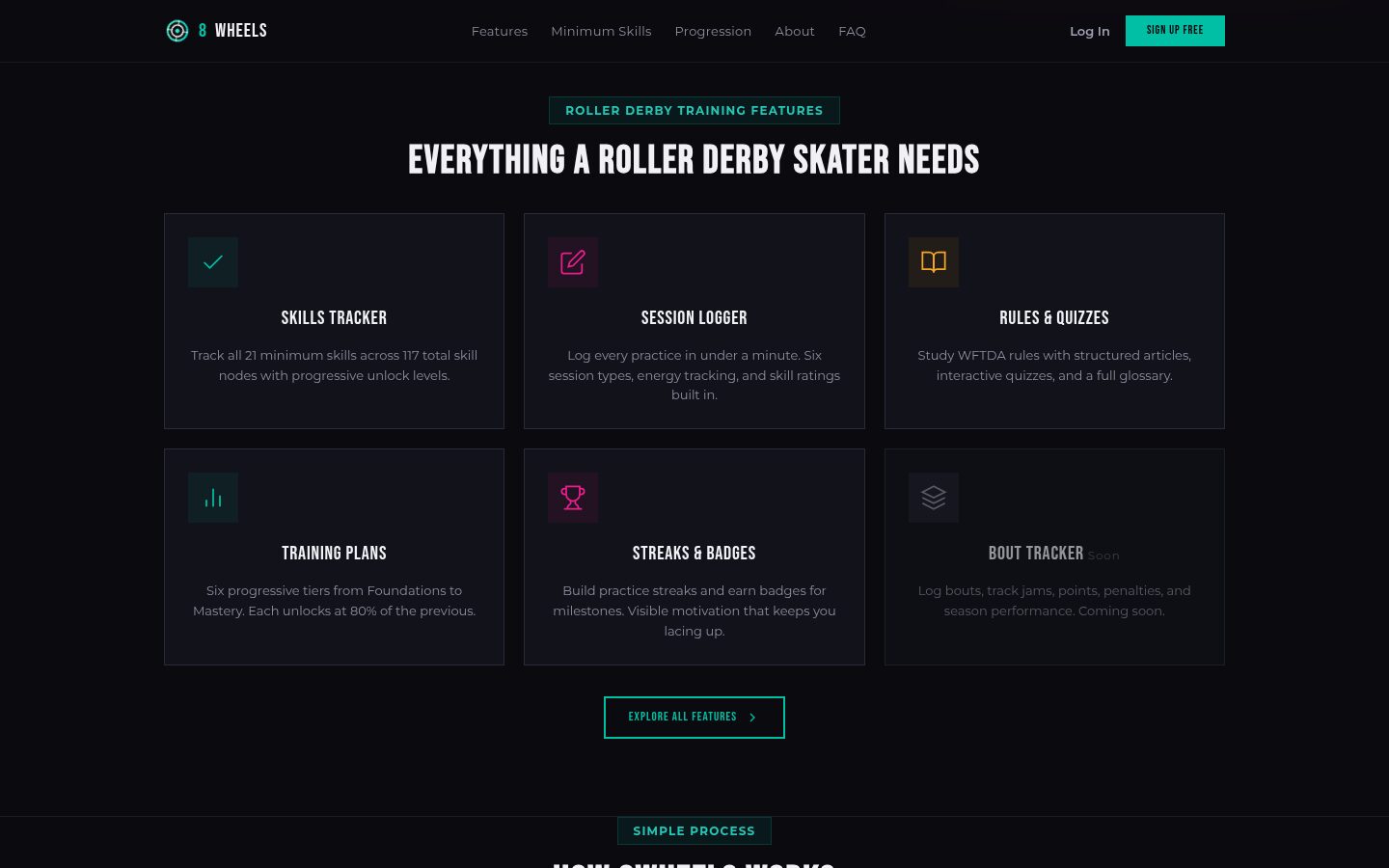
Task: Select the Session Logger card title
Action: [694, 318]
